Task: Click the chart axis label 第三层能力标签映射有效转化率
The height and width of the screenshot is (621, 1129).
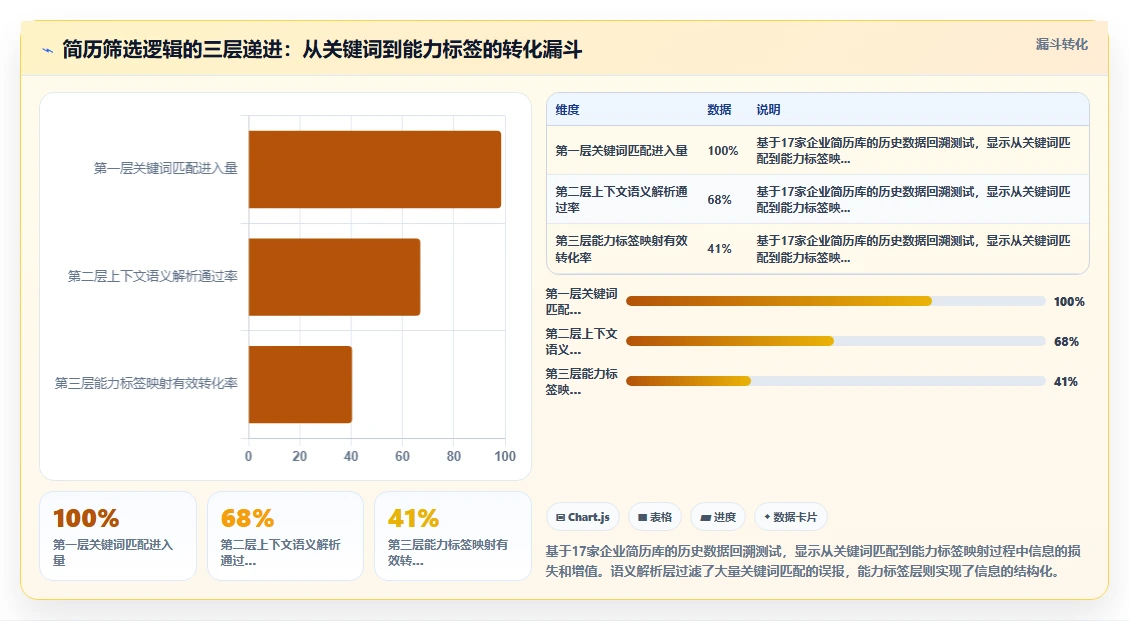Action: pos(146,384)
